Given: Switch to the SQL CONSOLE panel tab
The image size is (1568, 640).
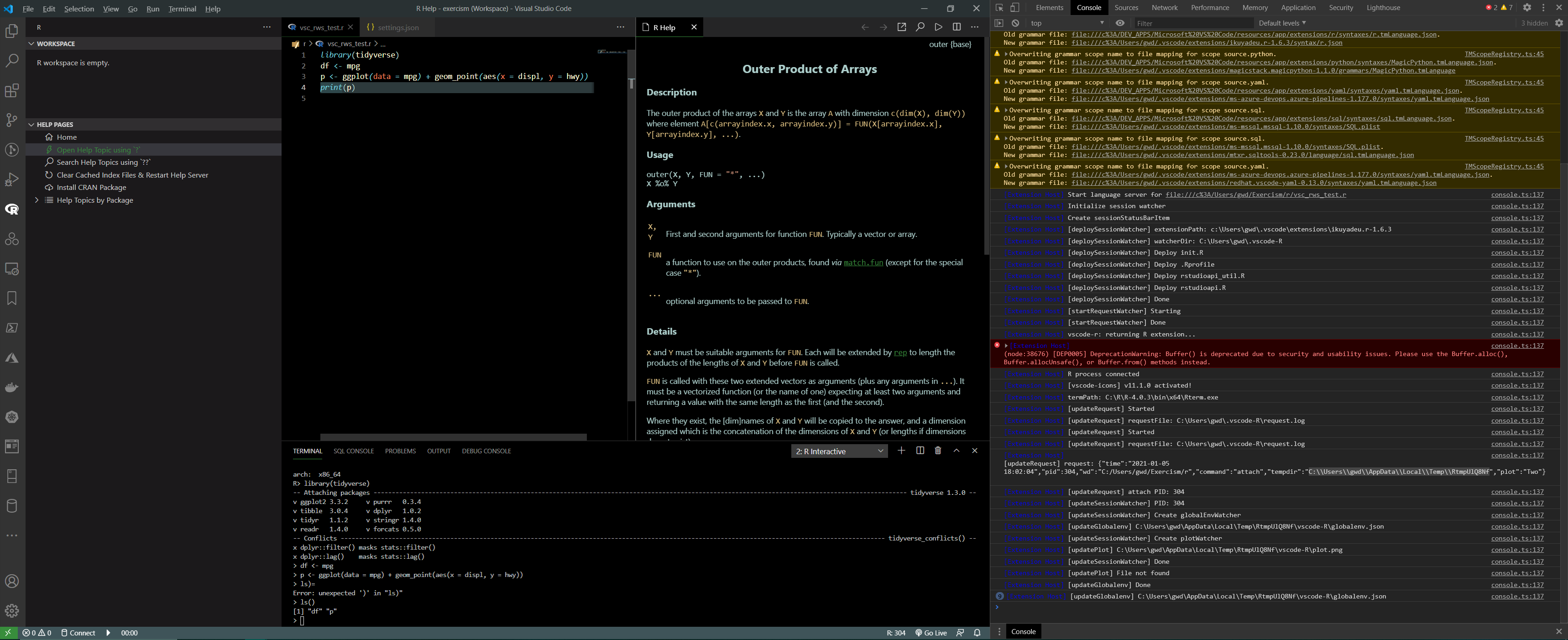Looking at the screenshot, I should 353,451.
